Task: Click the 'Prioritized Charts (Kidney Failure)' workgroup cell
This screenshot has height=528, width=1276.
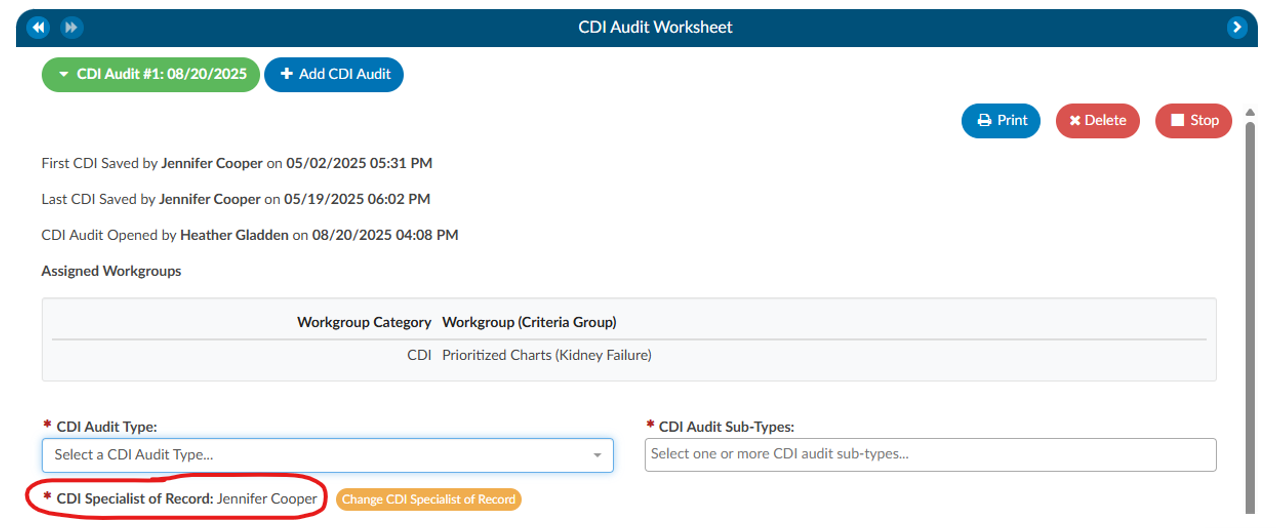Action: point(547,355)
